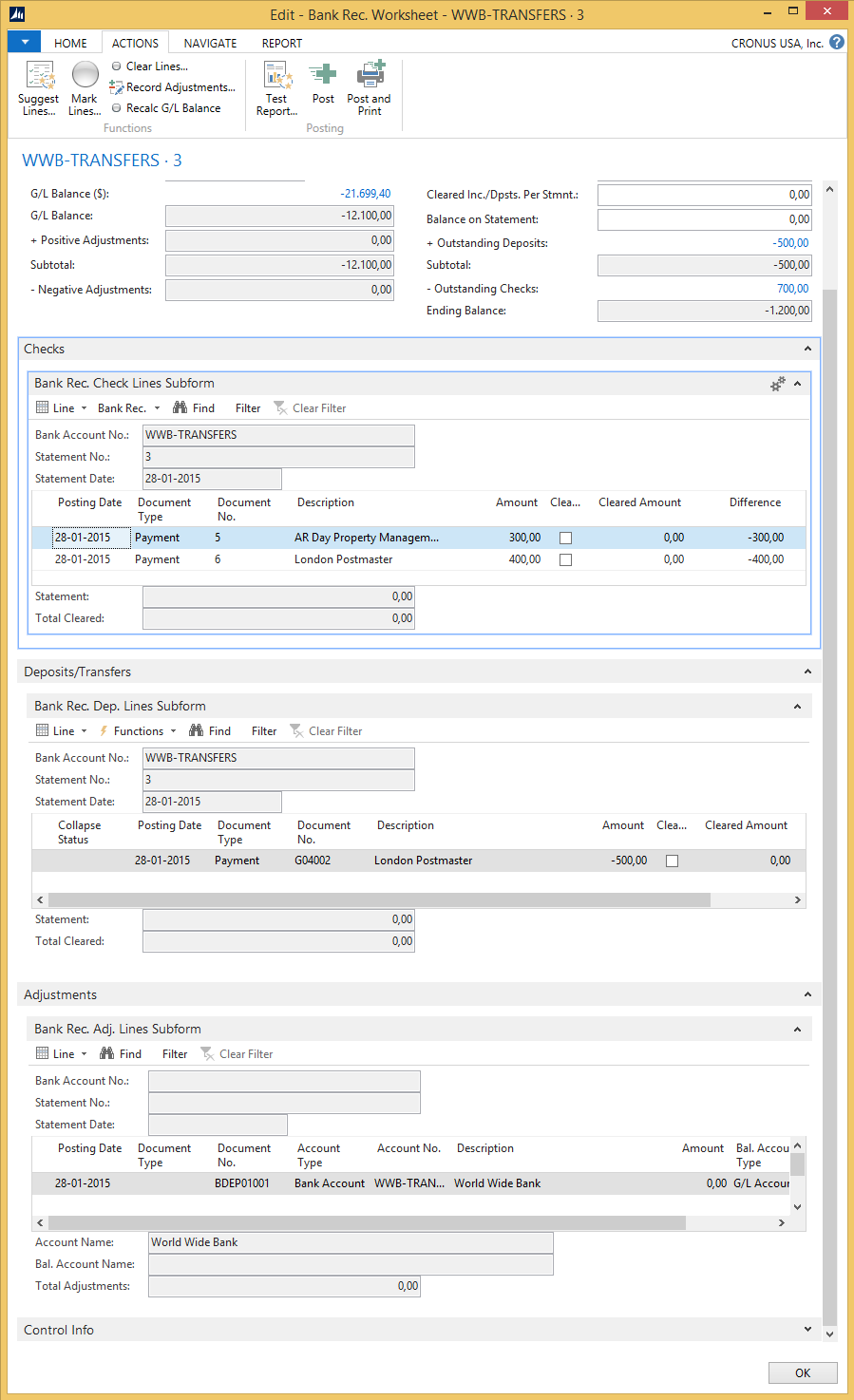Switch to the NAVIGATE ribbon tab
The height and width of the screenshot is (1400, 854).
click(x=210, y=44)
